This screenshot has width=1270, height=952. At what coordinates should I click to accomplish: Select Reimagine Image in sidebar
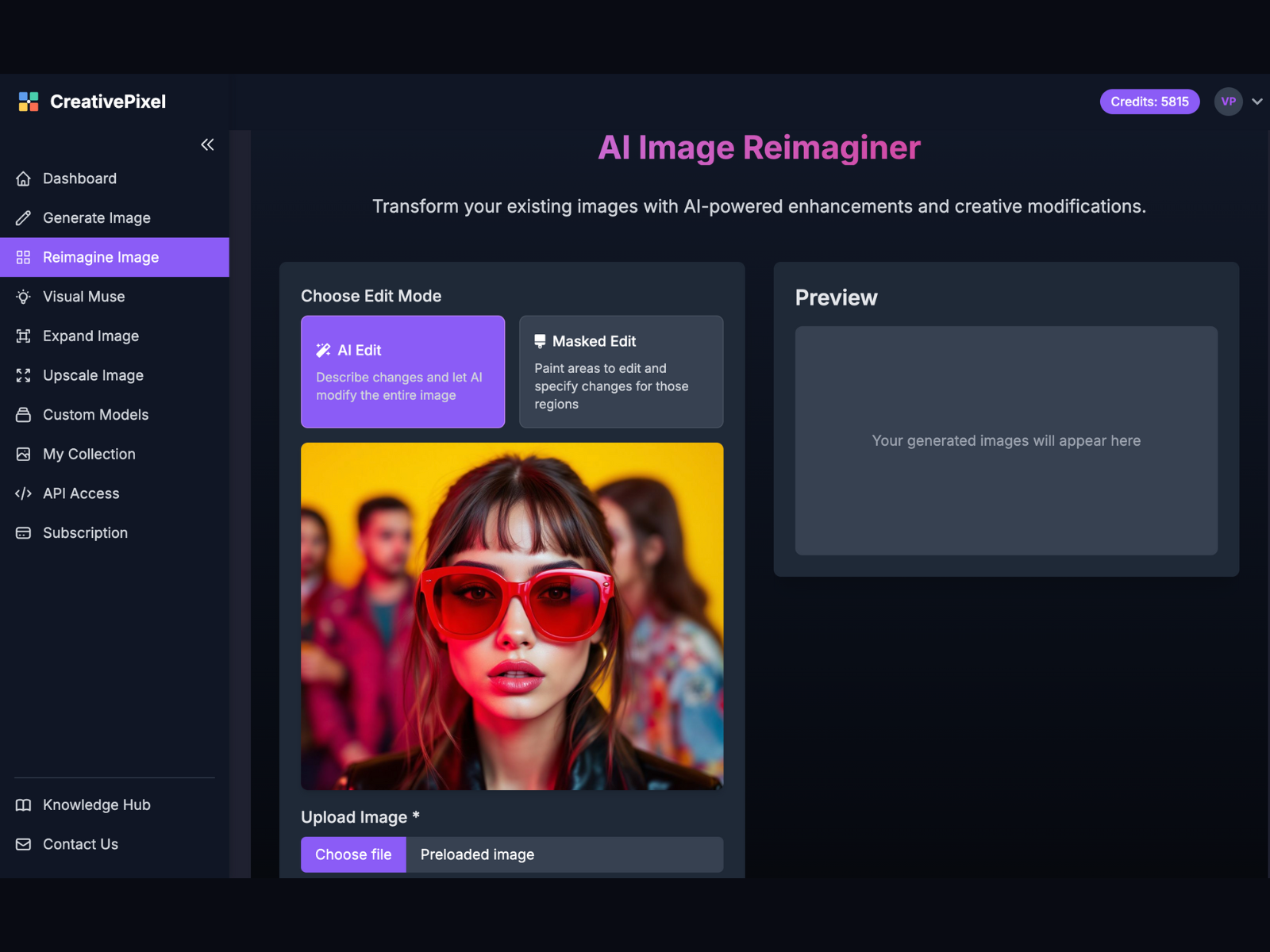point(114,257)
